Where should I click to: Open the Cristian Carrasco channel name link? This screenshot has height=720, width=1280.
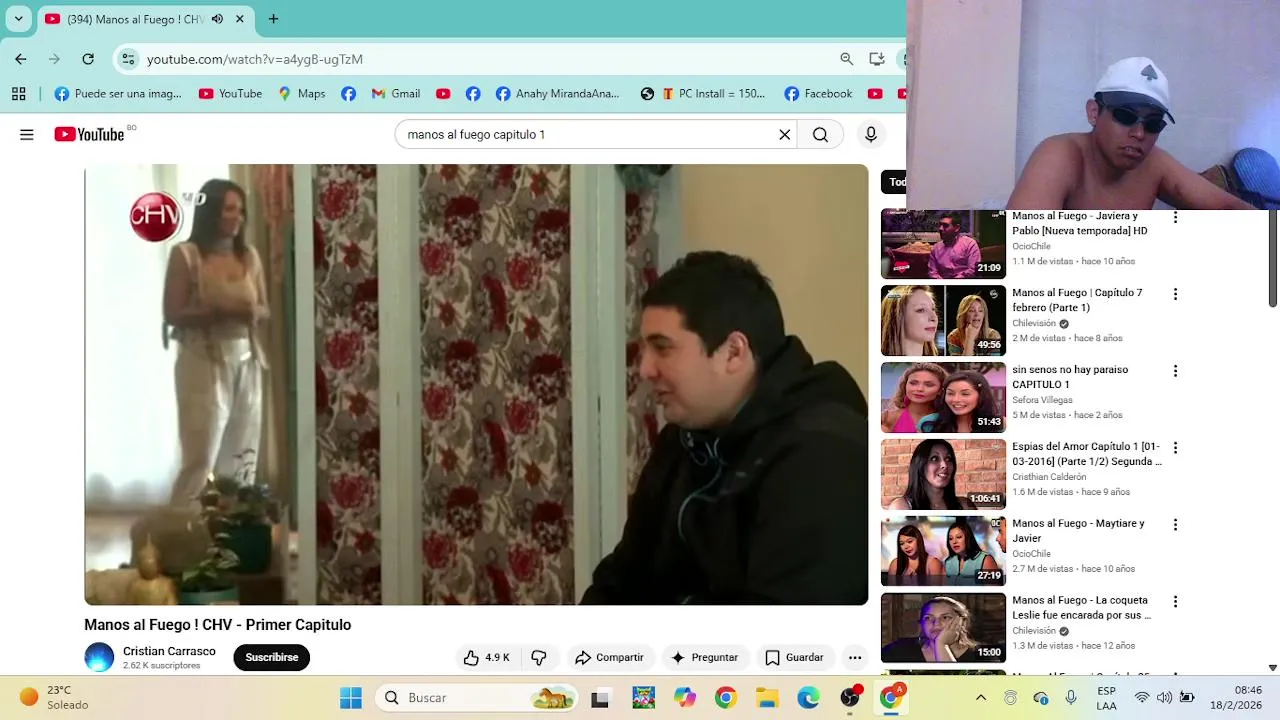(169, 651)
